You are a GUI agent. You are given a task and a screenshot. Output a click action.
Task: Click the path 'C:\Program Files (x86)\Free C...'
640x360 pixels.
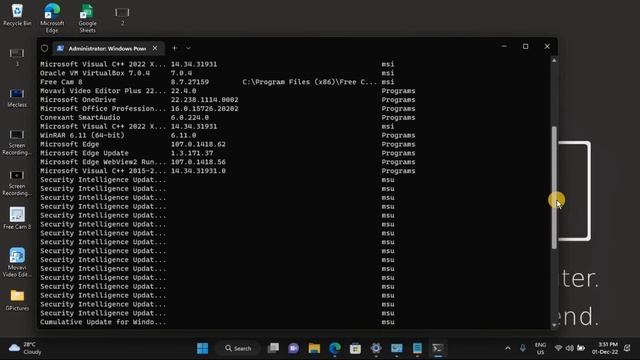309,82
